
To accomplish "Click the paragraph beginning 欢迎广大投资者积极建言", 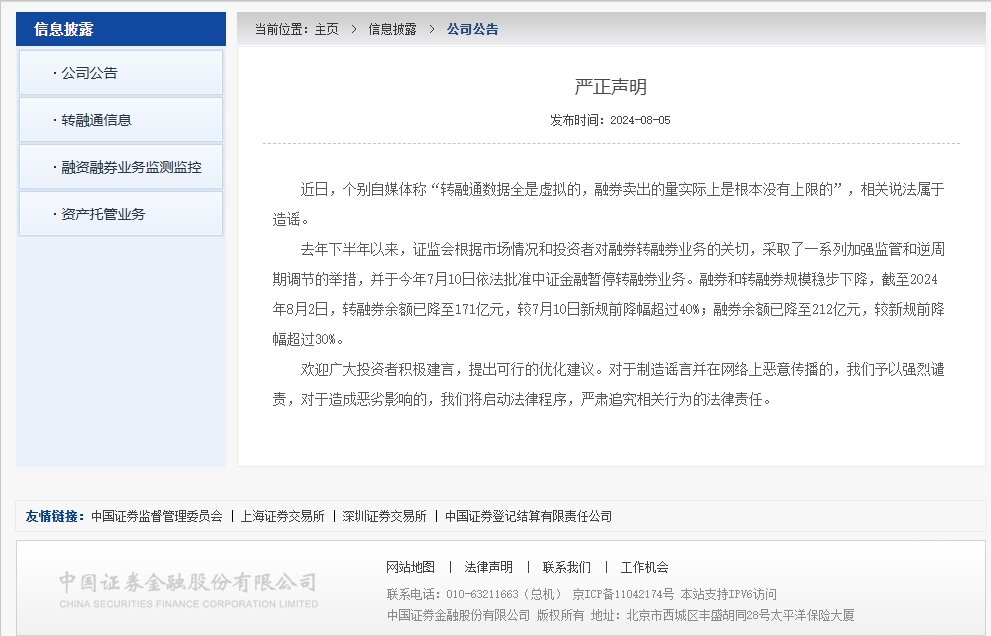I will [x=609, y=384].
